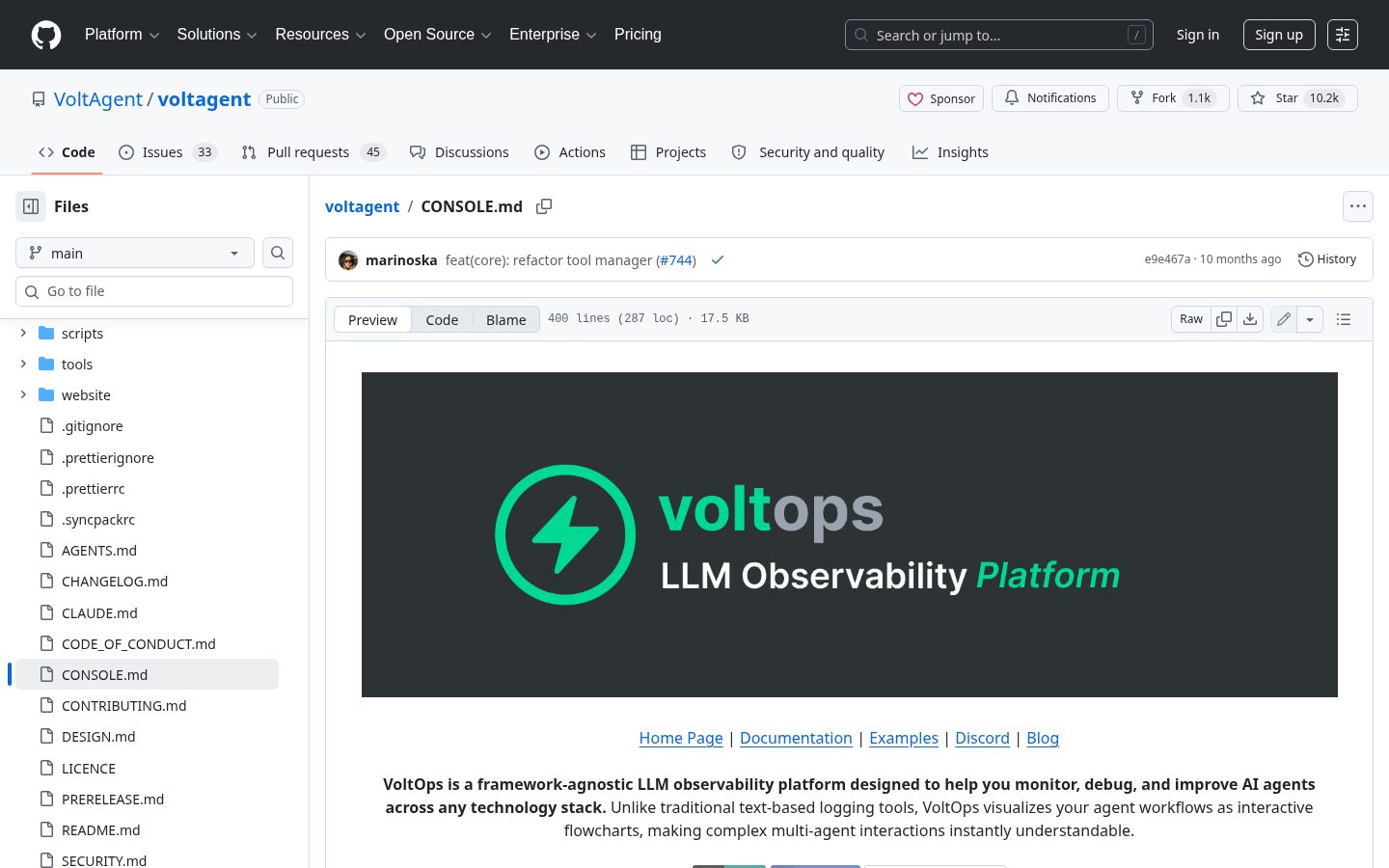Screen dimensions: 1389x868
Task: Open Notifications bell button
Action: [1050, 98]
